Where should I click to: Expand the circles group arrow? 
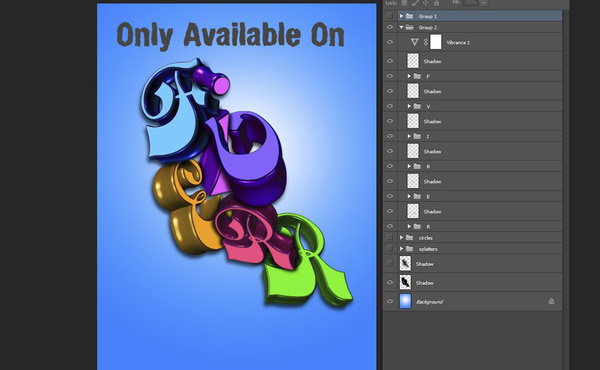(401, 238)
